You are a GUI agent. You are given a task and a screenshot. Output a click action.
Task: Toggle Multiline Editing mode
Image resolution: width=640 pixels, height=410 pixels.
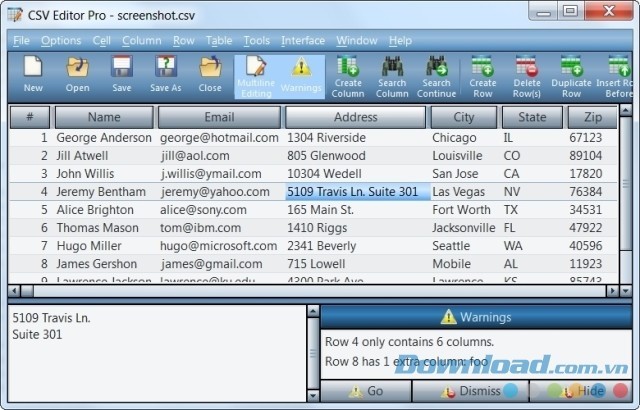click(x=255, y=76)
